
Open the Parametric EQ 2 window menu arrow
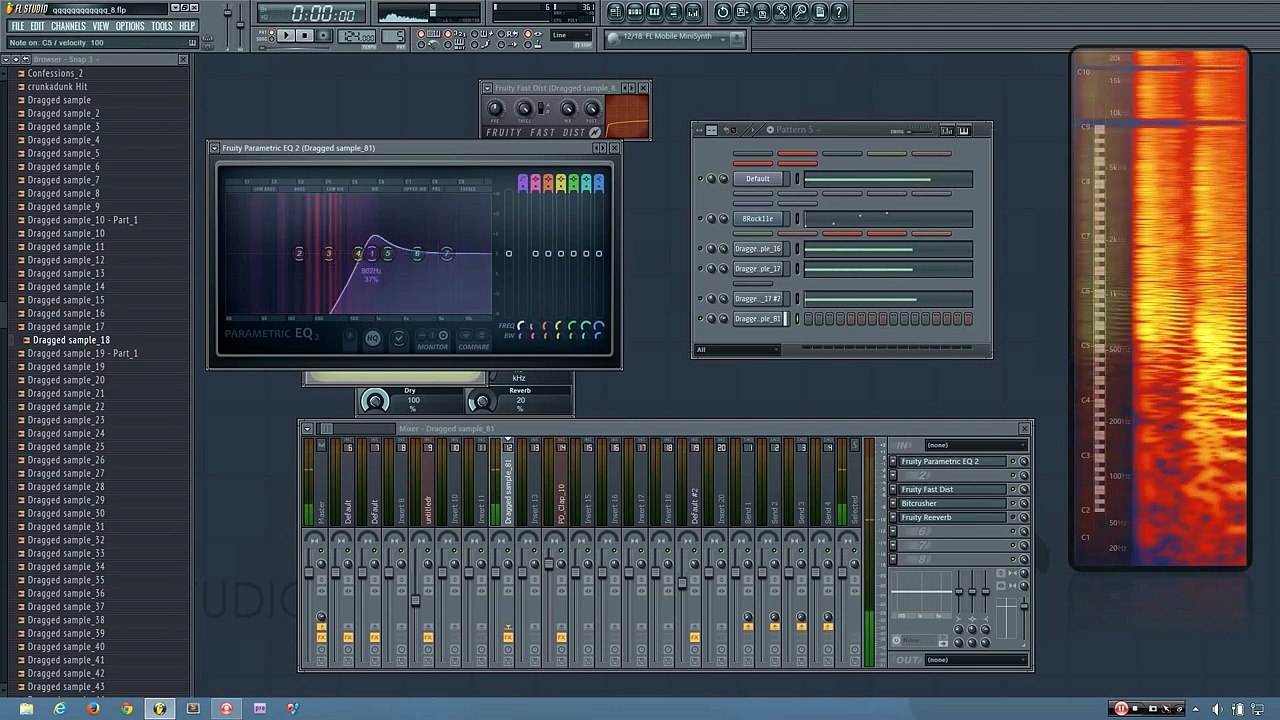point(214,148)
